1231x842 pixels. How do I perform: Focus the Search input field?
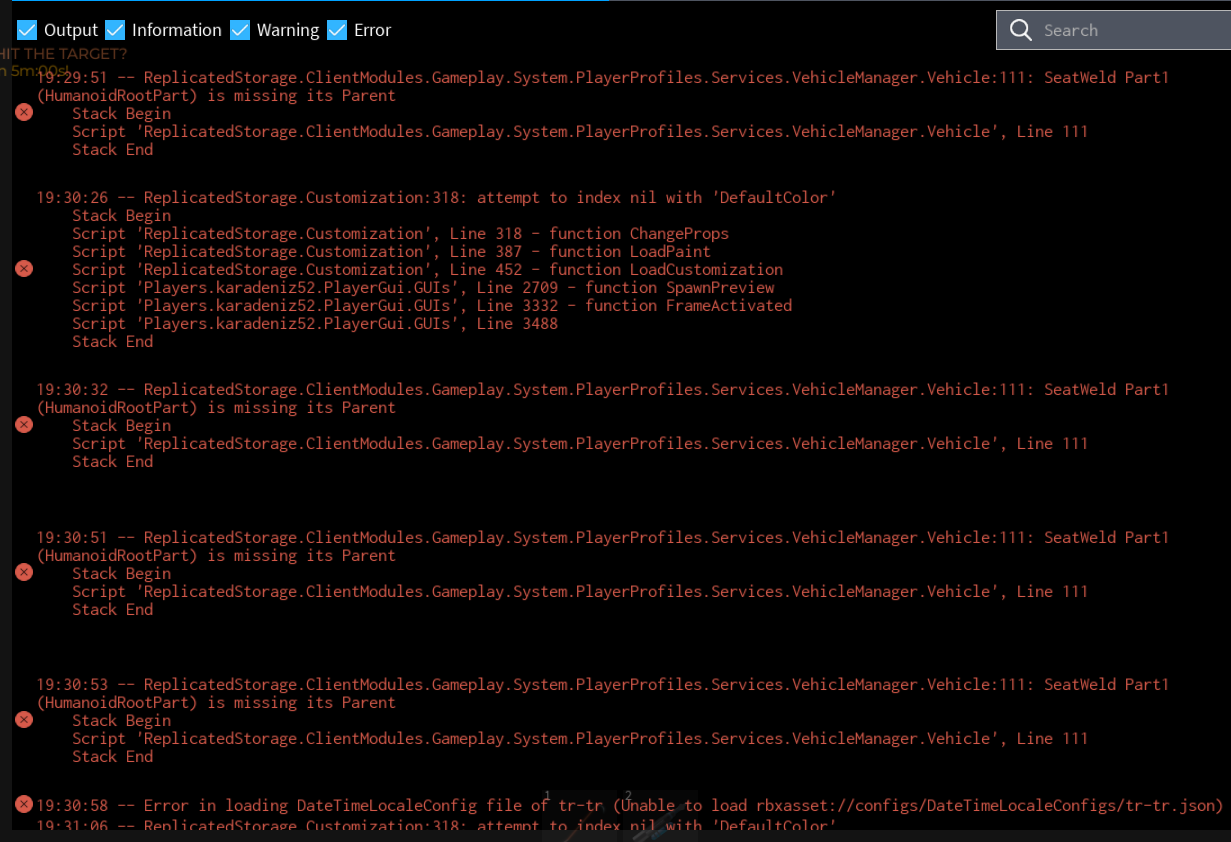[x=1130, y=30]
